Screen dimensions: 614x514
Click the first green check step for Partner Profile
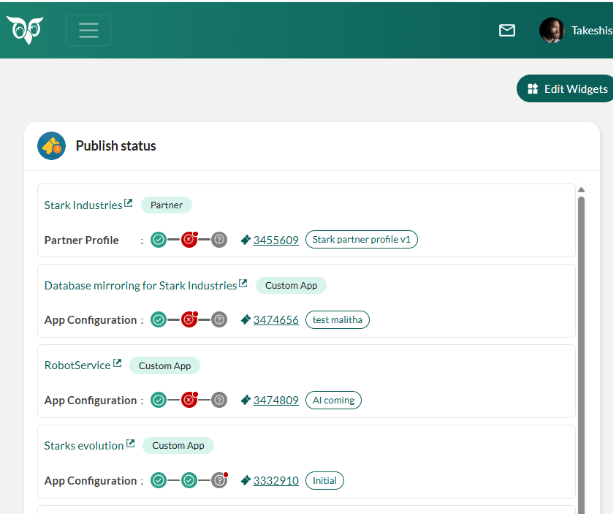tap(159, 239)
